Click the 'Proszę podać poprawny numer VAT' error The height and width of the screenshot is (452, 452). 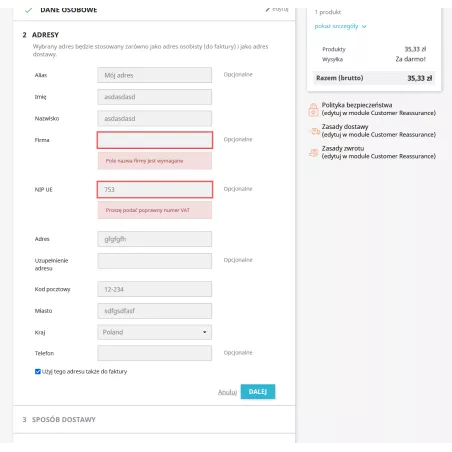pos(155,210)
